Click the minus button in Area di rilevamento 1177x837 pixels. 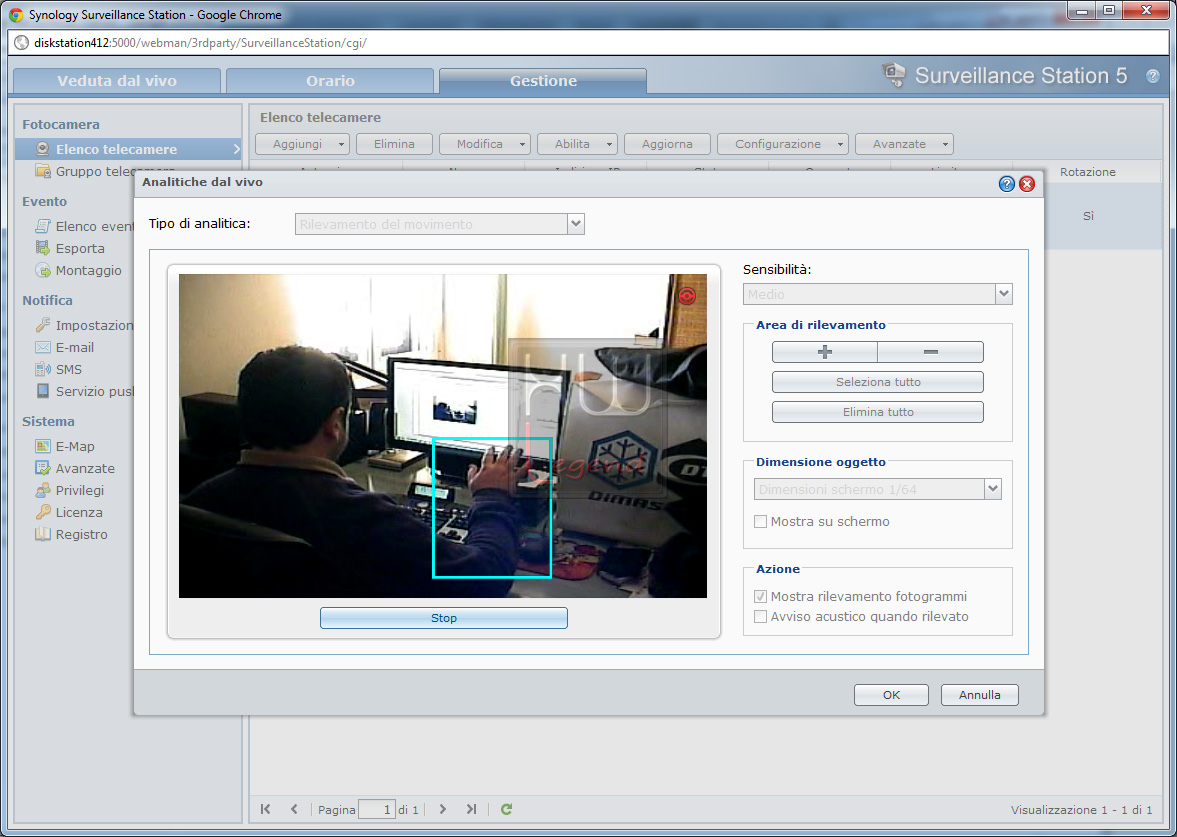click(931, 352)
